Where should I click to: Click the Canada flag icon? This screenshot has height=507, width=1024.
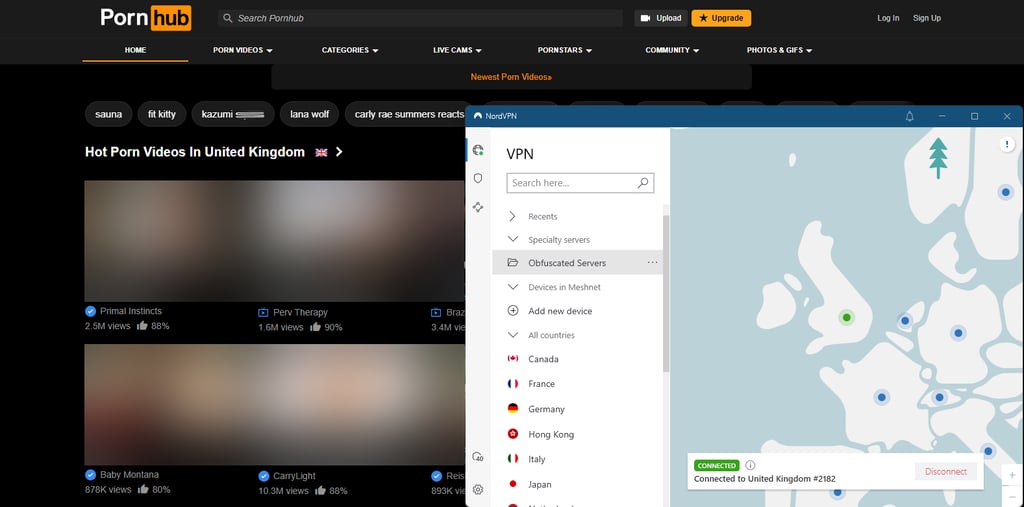coord(513,359)
